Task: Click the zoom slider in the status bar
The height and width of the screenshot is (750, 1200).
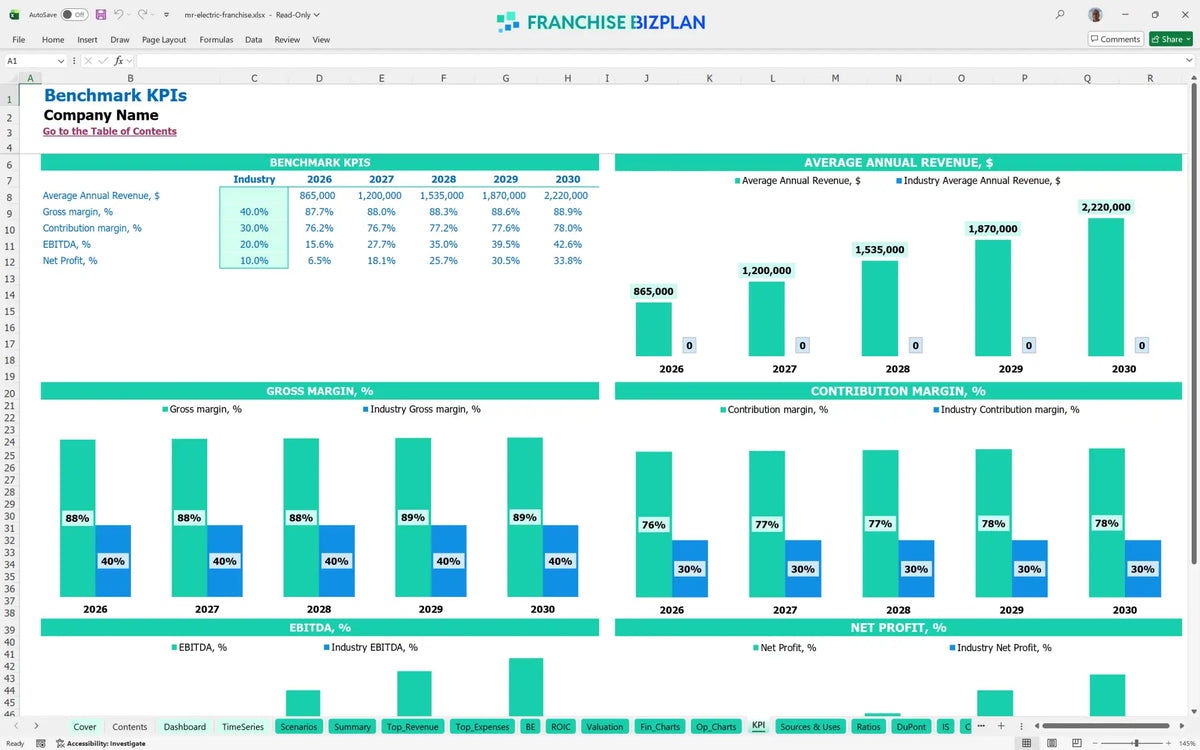Action: [1135, 743]
